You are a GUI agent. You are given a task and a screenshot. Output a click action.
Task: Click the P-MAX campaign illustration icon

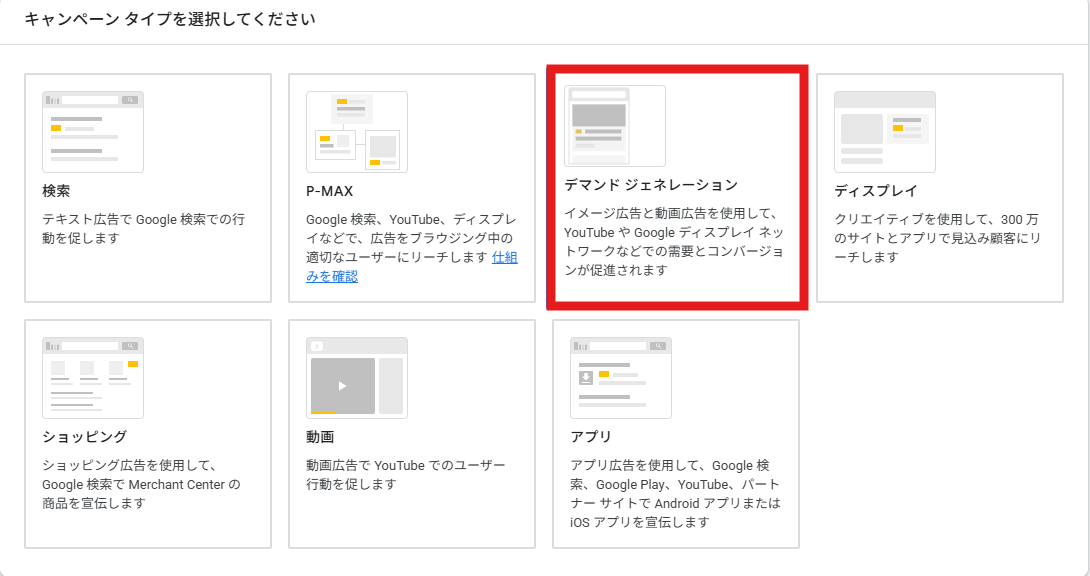coord(357,131)
